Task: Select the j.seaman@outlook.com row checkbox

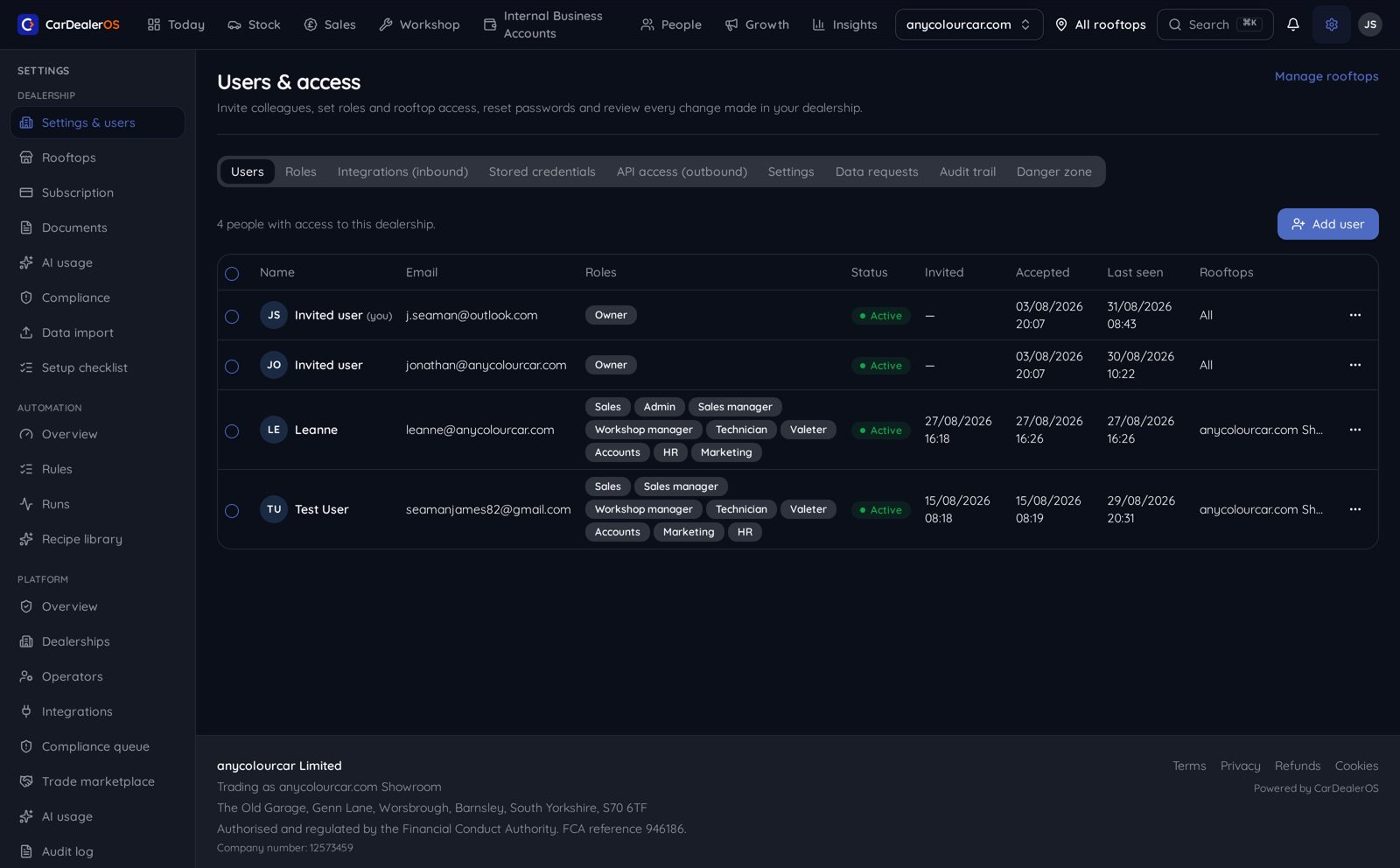Action: click(232, 317)
